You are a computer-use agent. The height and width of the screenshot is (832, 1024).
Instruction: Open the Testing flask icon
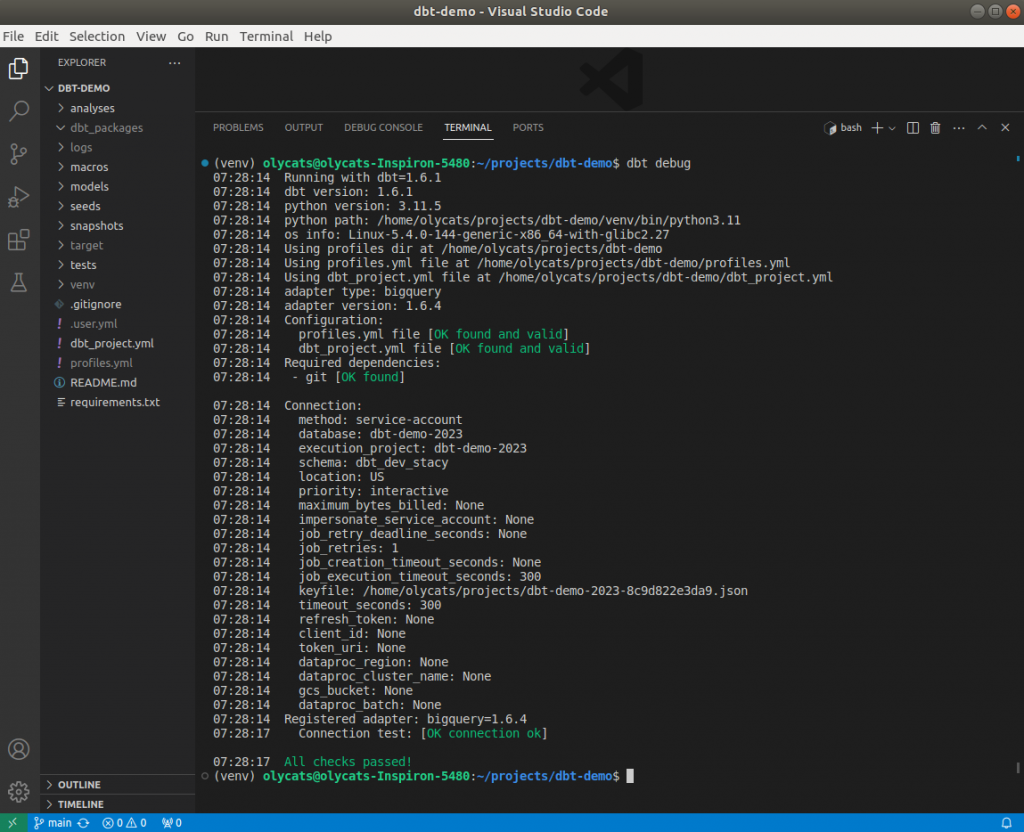[18, 282]
